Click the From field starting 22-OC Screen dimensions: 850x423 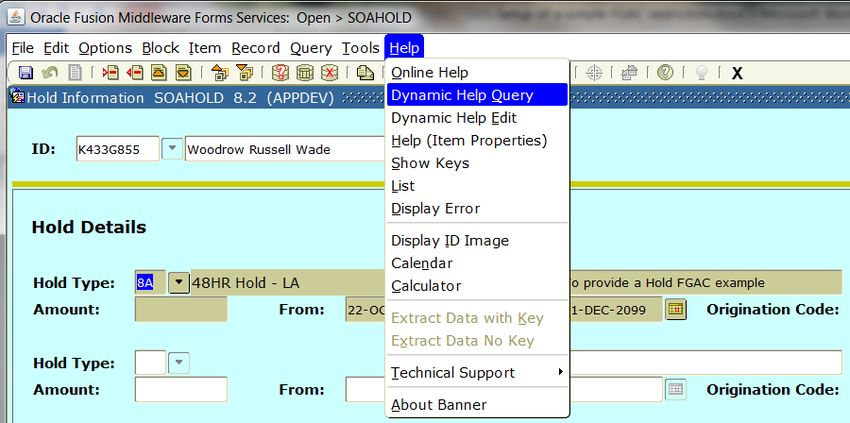[365, 310]
